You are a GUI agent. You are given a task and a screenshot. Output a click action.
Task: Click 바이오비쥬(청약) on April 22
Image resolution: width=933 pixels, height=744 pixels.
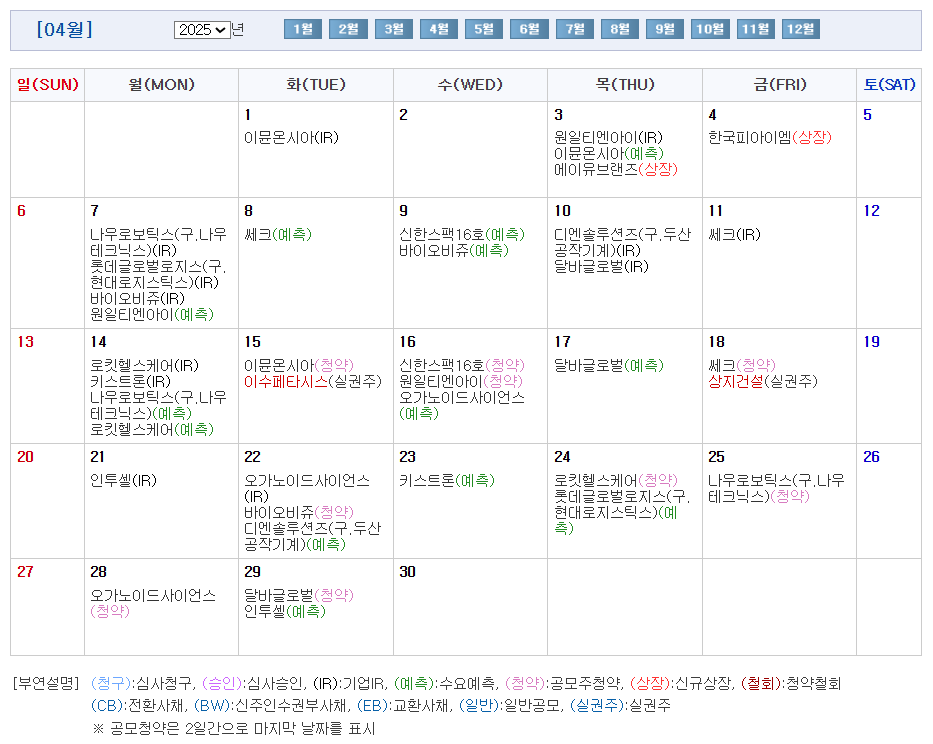[x=299, y=512]
